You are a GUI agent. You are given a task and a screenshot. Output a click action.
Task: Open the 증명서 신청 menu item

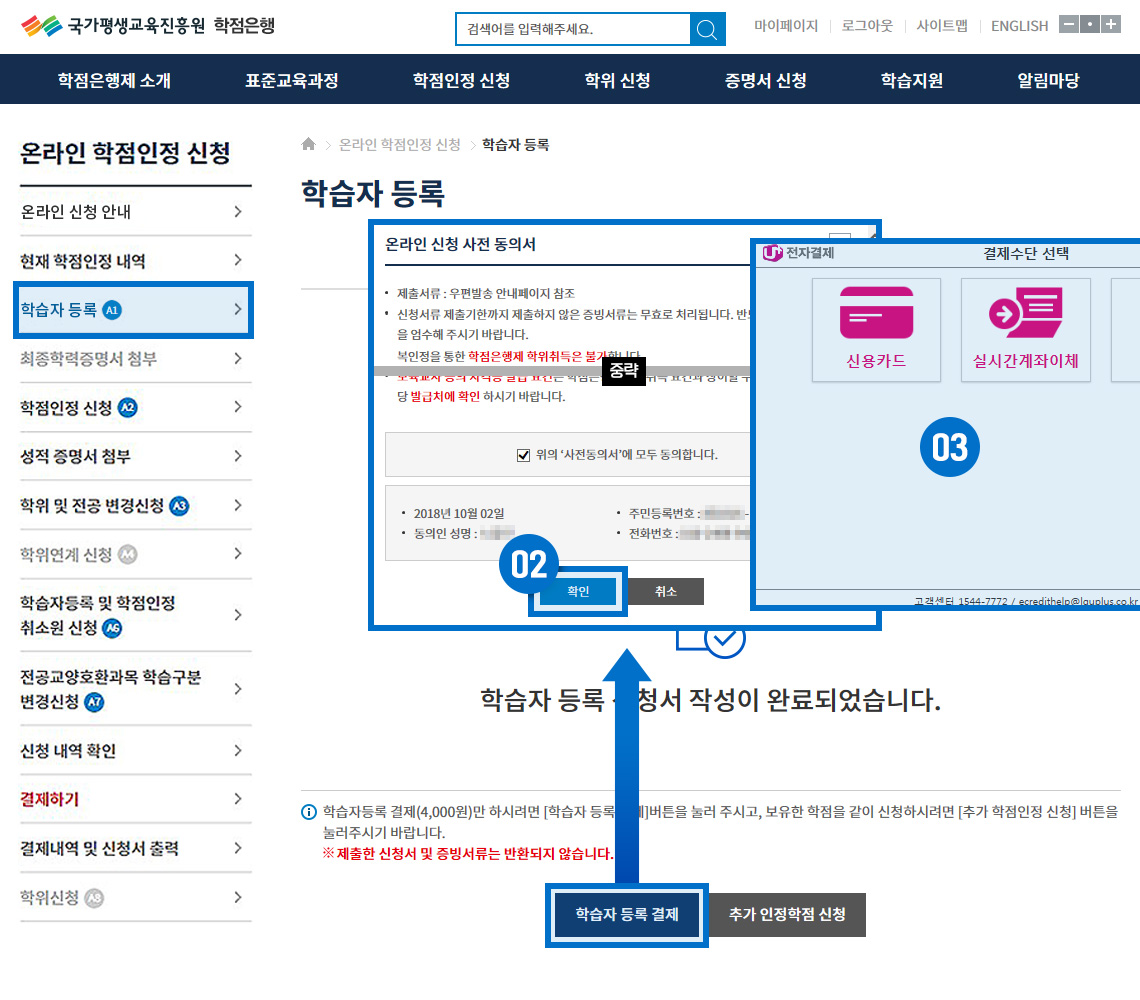765,80
